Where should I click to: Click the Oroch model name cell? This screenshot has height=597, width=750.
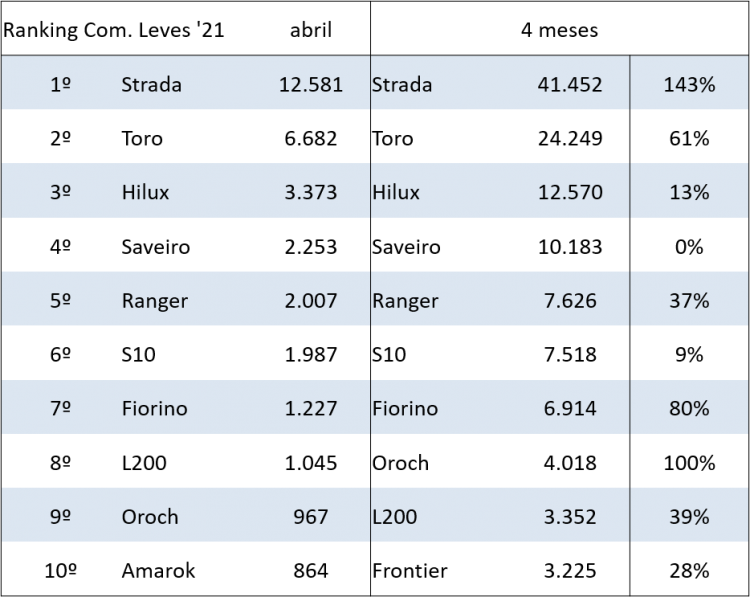pyautogui.click(x=150, y=517)
